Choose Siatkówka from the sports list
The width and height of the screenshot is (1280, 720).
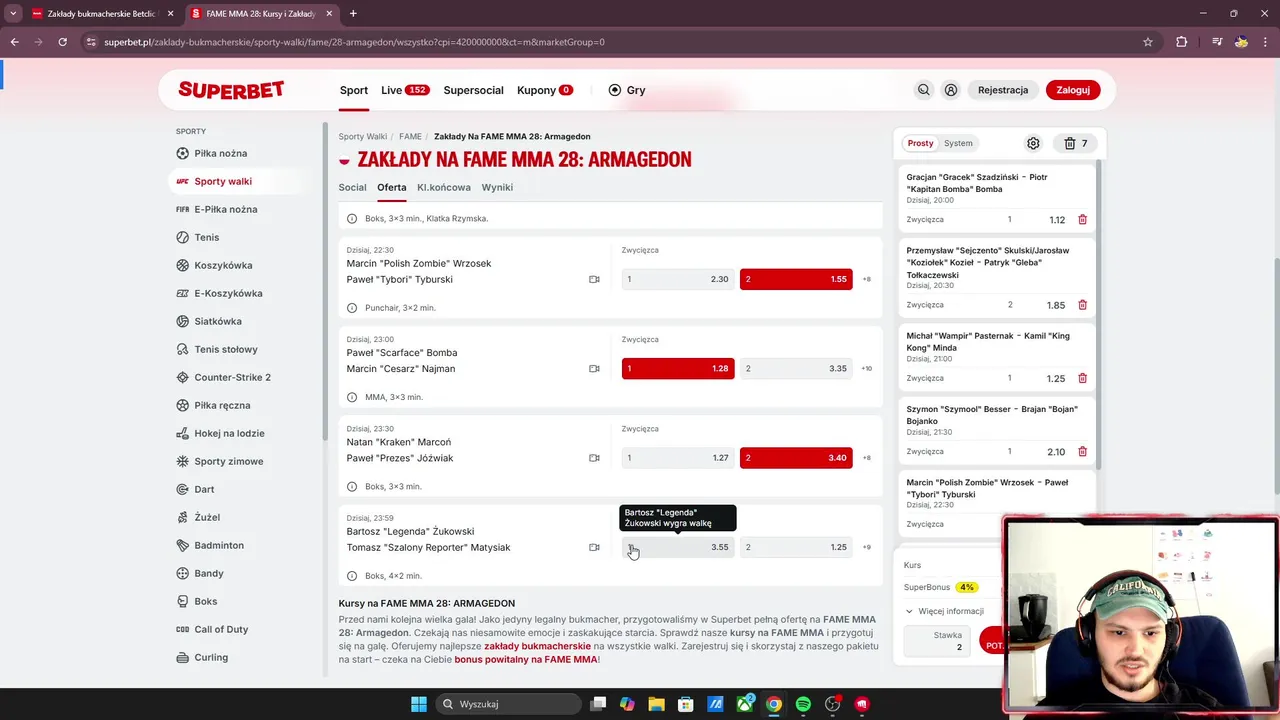click(x=209, y=321)
